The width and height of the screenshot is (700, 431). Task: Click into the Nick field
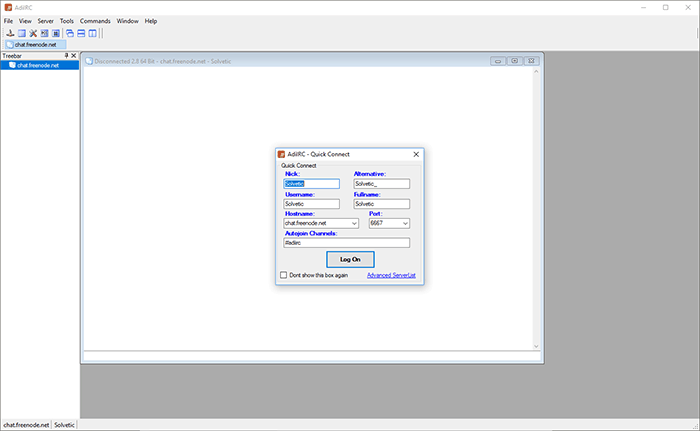click(x=312, y=184)
